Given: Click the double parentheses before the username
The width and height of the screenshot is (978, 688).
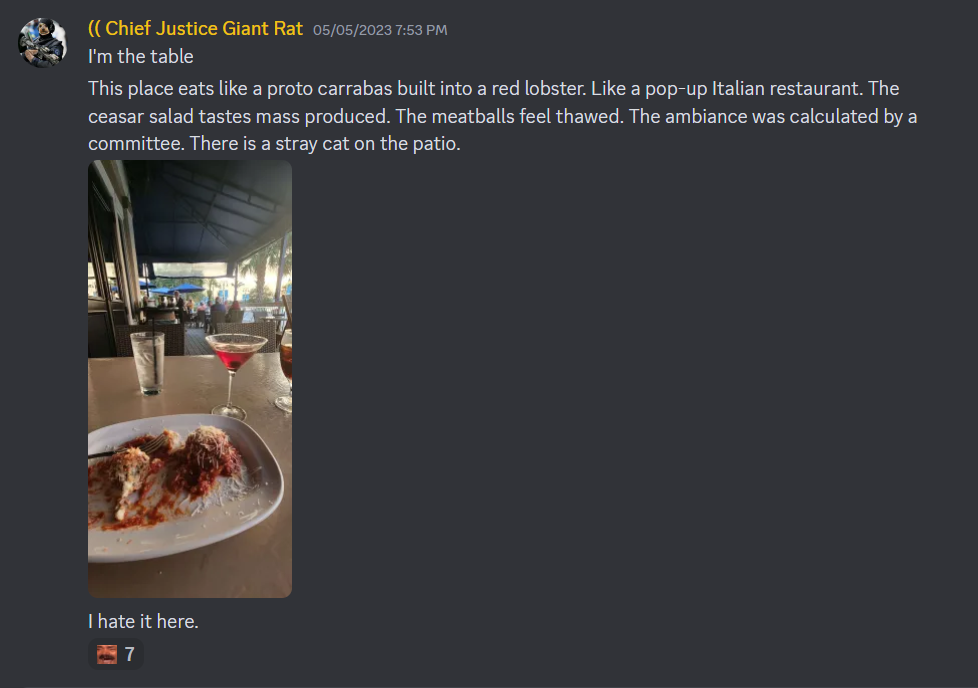Looking at the screenshot, I should [x=94, y=29].
